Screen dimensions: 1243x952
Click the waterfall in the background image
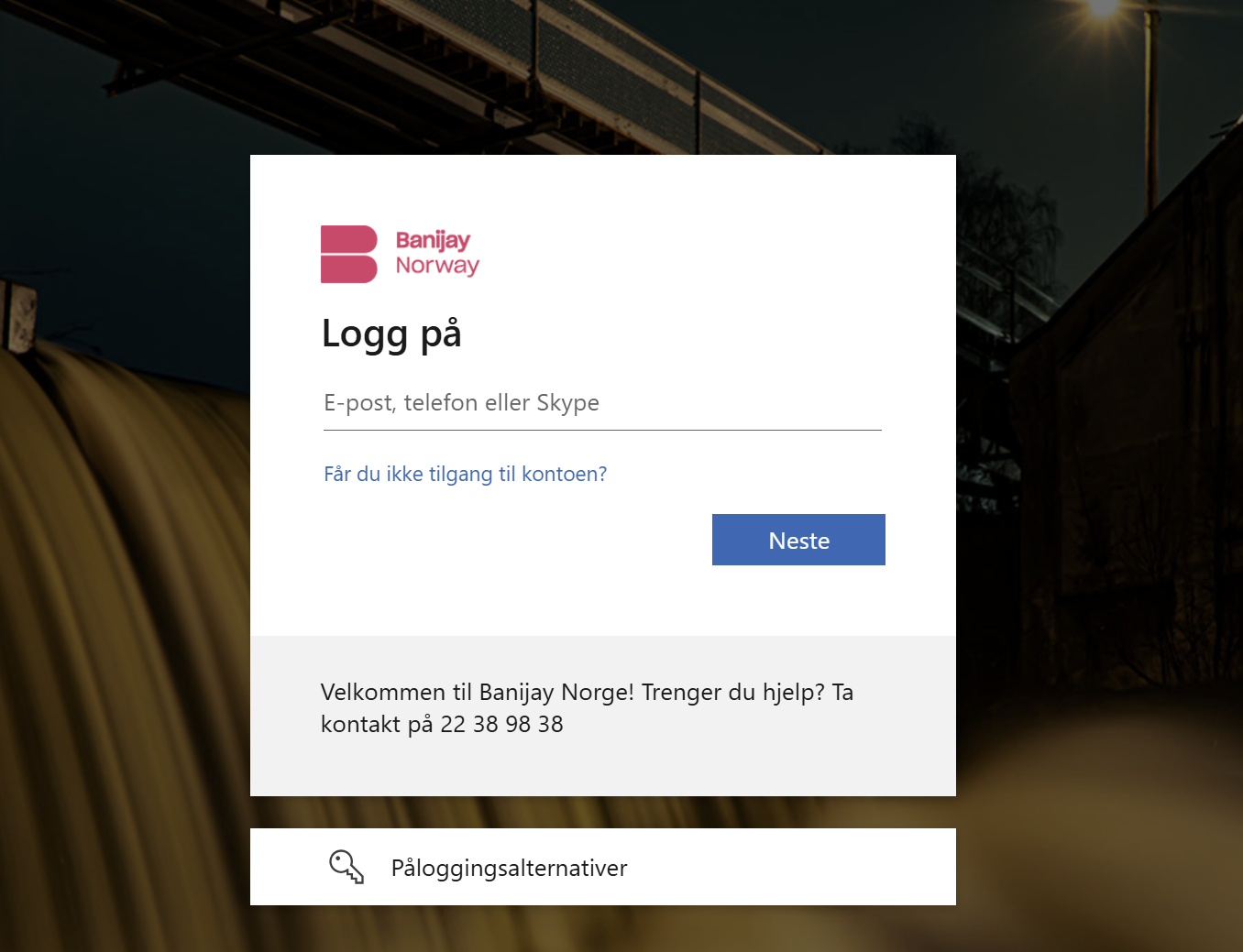119,641
